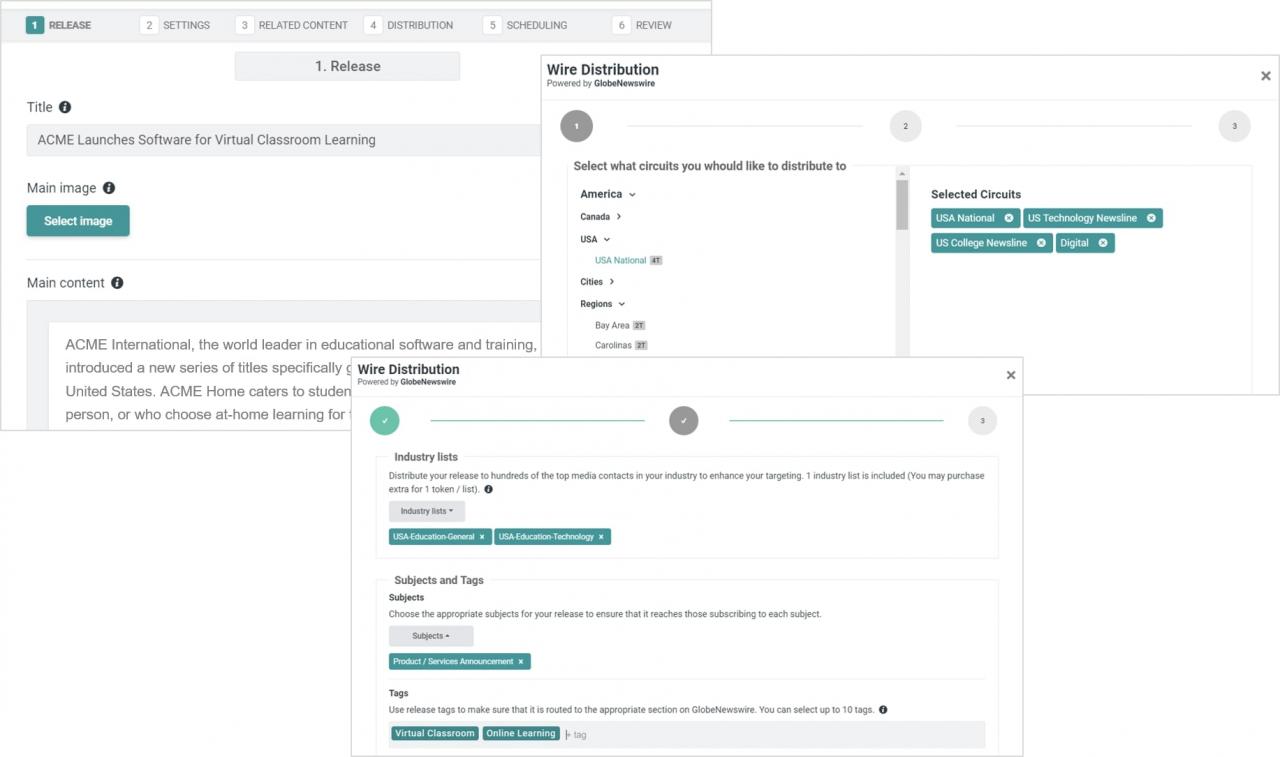Click the info icon beside Title
The height and width of the screenshot is (757, 1280).
[65, 107]
